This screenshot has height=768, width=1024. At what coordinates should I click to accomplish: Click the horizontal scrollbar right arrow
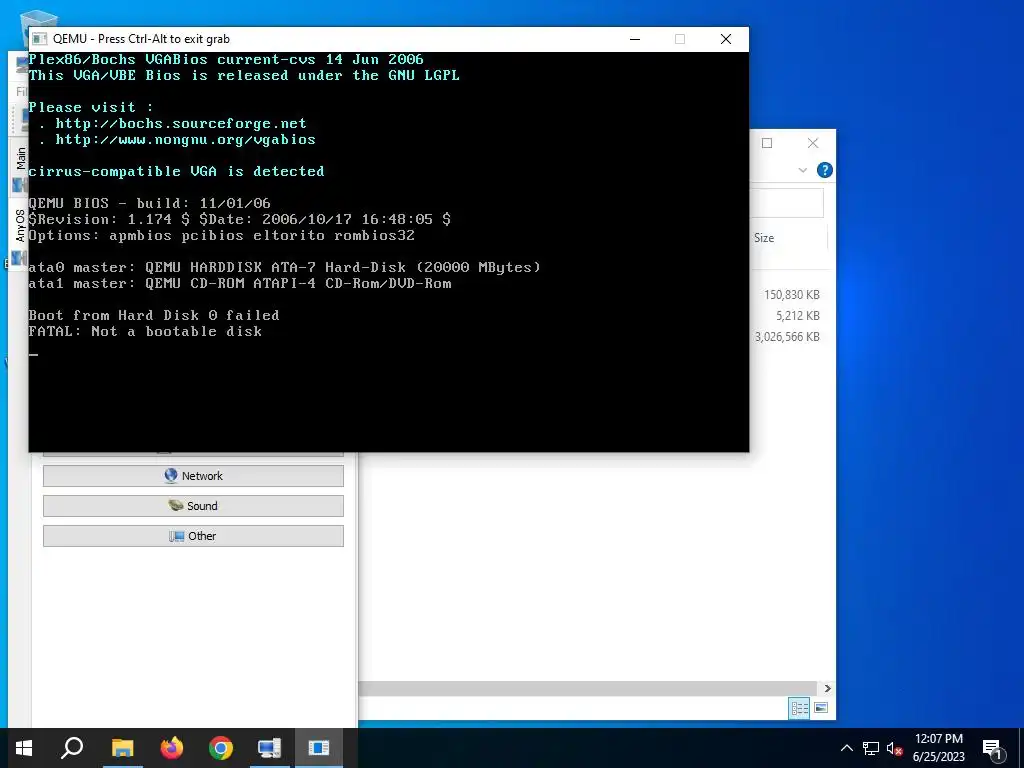pos(827,688)
